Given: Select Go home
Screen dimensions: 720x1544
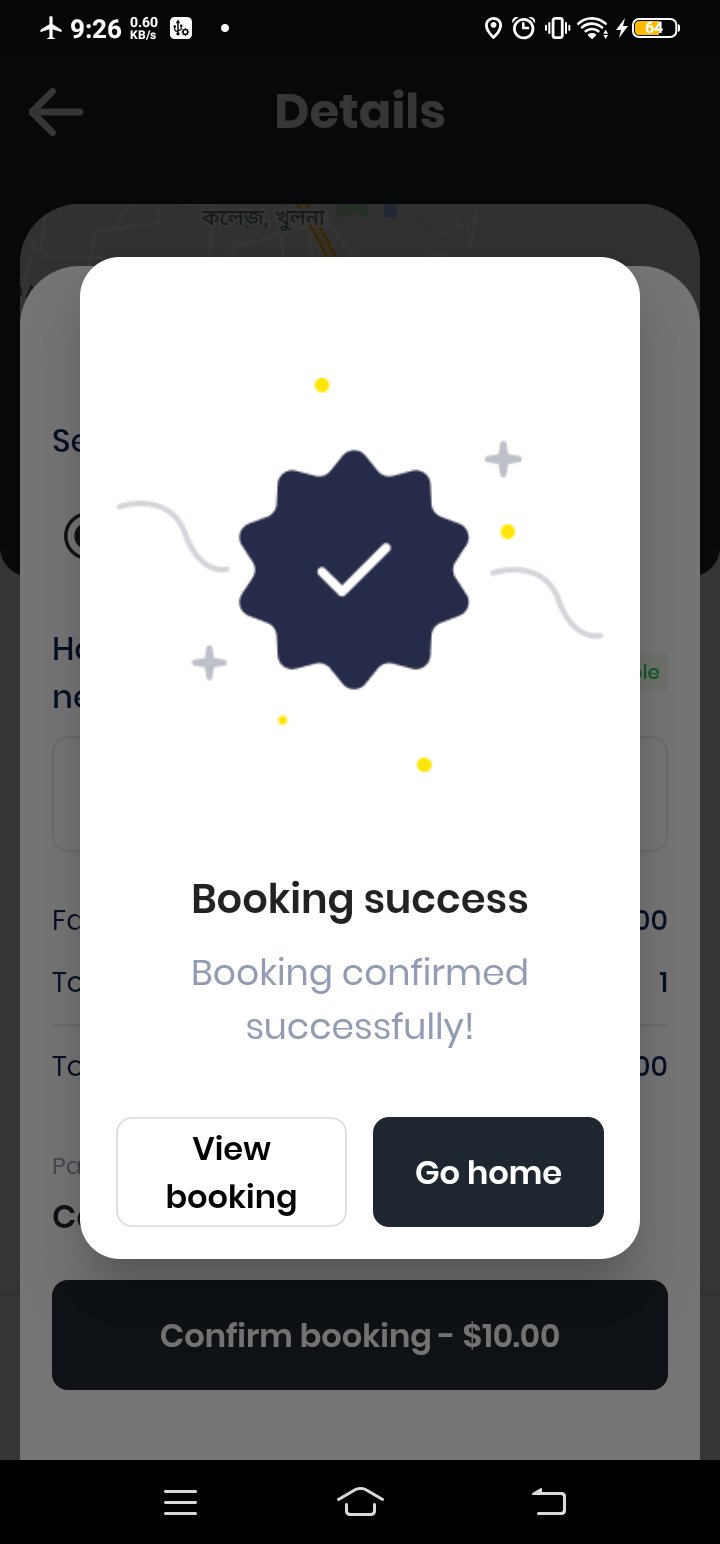Looking at the screenshot, I should pyautogui.click(x=488, y=1172).
